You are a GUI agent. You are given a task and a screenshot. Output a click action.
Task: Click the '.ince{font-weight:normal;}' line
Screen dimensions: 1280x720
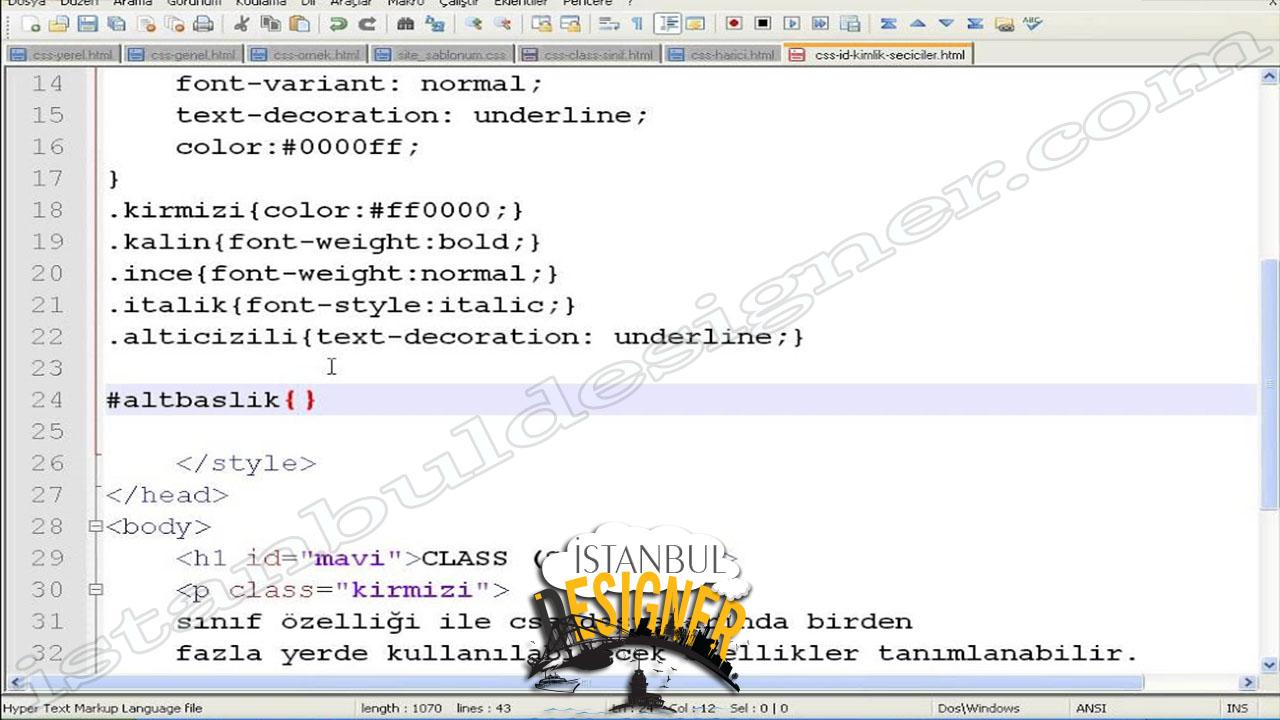[333, 273]
